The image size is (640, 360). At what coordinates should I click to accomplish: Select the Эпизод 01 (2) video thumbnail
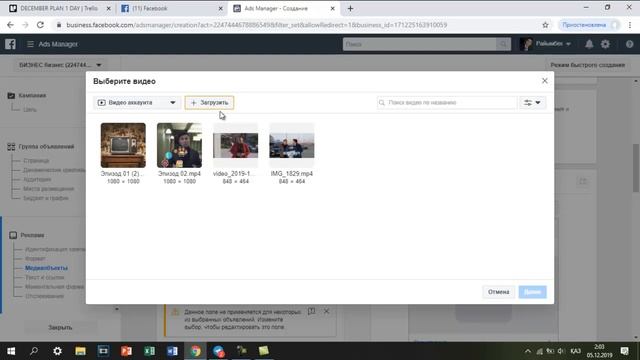click(x=123, y=145)
